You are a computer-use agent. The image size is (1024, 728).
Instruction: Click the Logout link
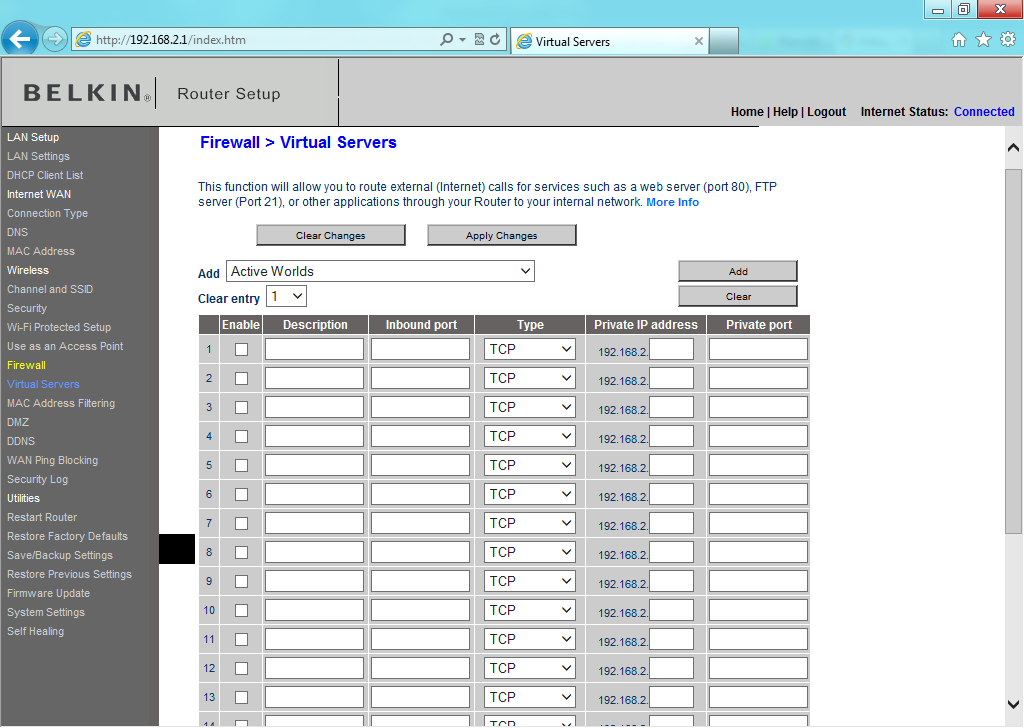[x=826, y=112]
